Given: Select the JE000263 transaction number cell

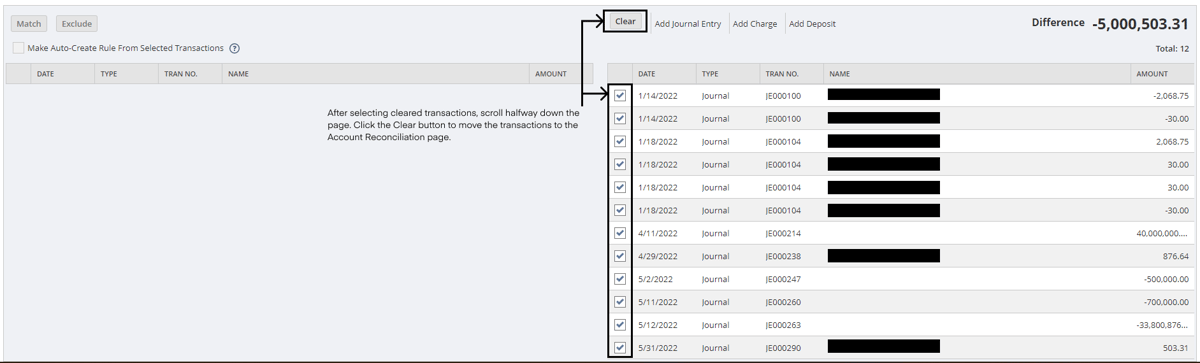Looking at the screenshot, I should [784, 325].
